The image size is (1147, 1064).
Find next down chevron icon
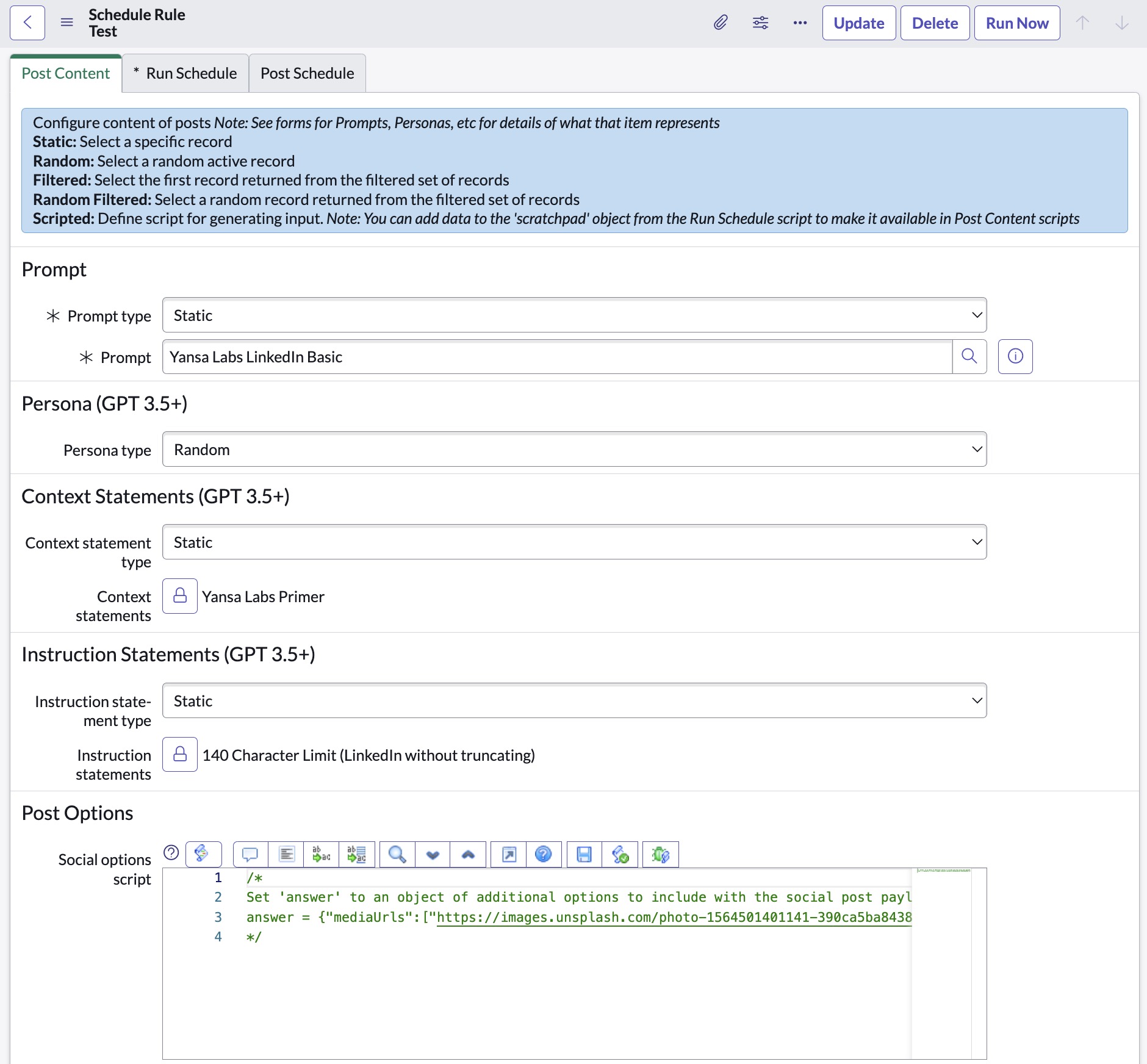433,855
